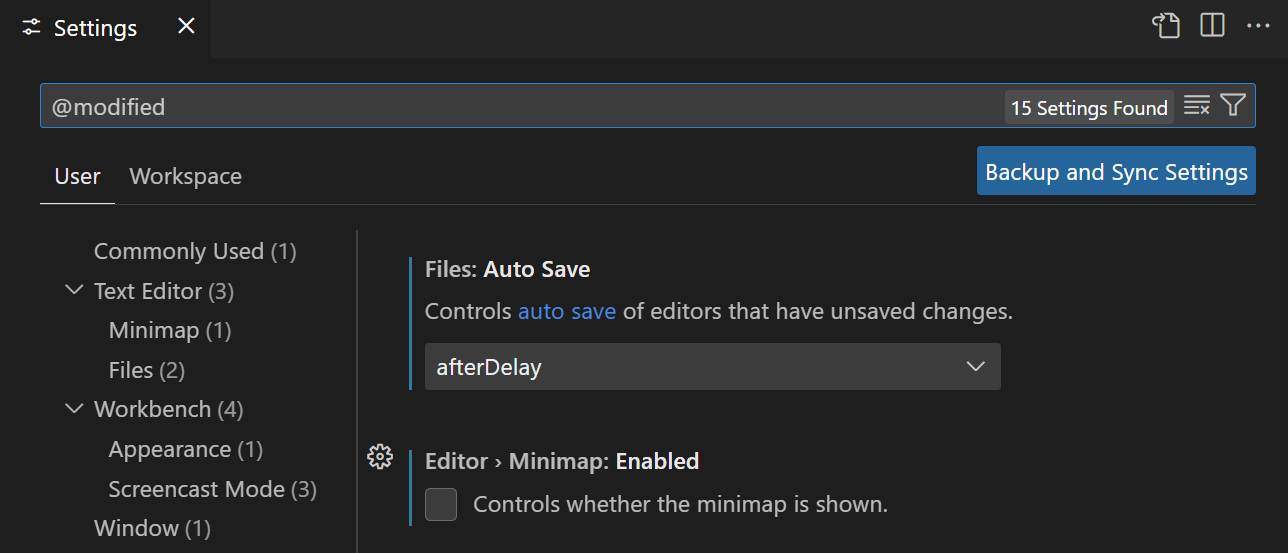Open Settings JSON file icon
1288x553 pixels.
(1166, 26)
